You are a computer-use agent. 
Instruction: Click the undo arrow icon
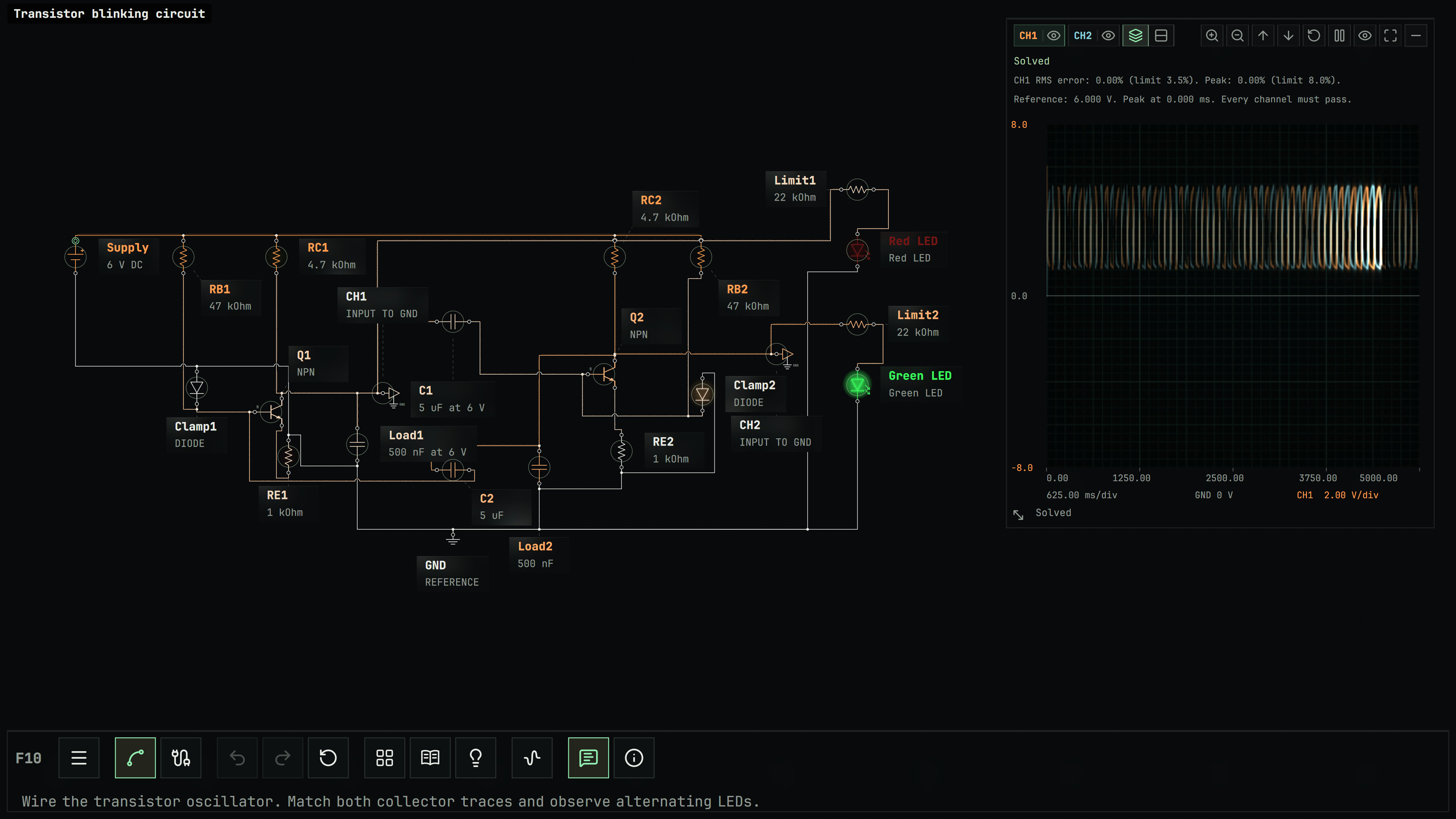coord(237,758)
